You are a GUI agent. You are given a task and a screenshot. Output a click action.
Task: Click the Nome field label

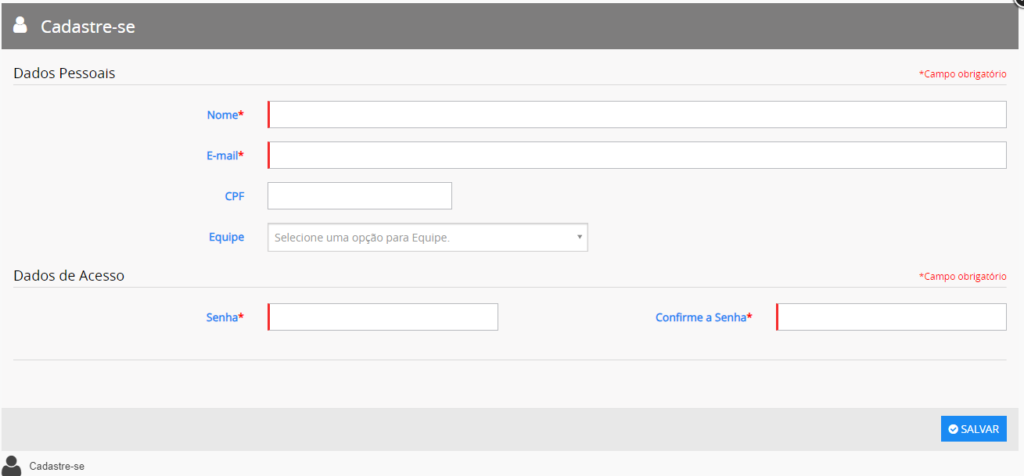pos(224,115)
